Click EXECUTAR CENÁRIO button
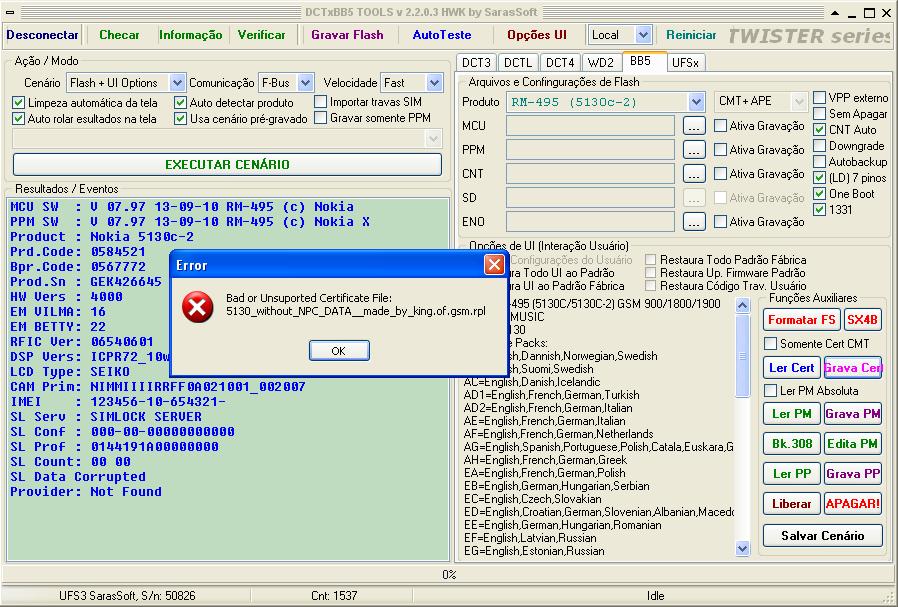This screenshot has width=898, height=607. 227,164
